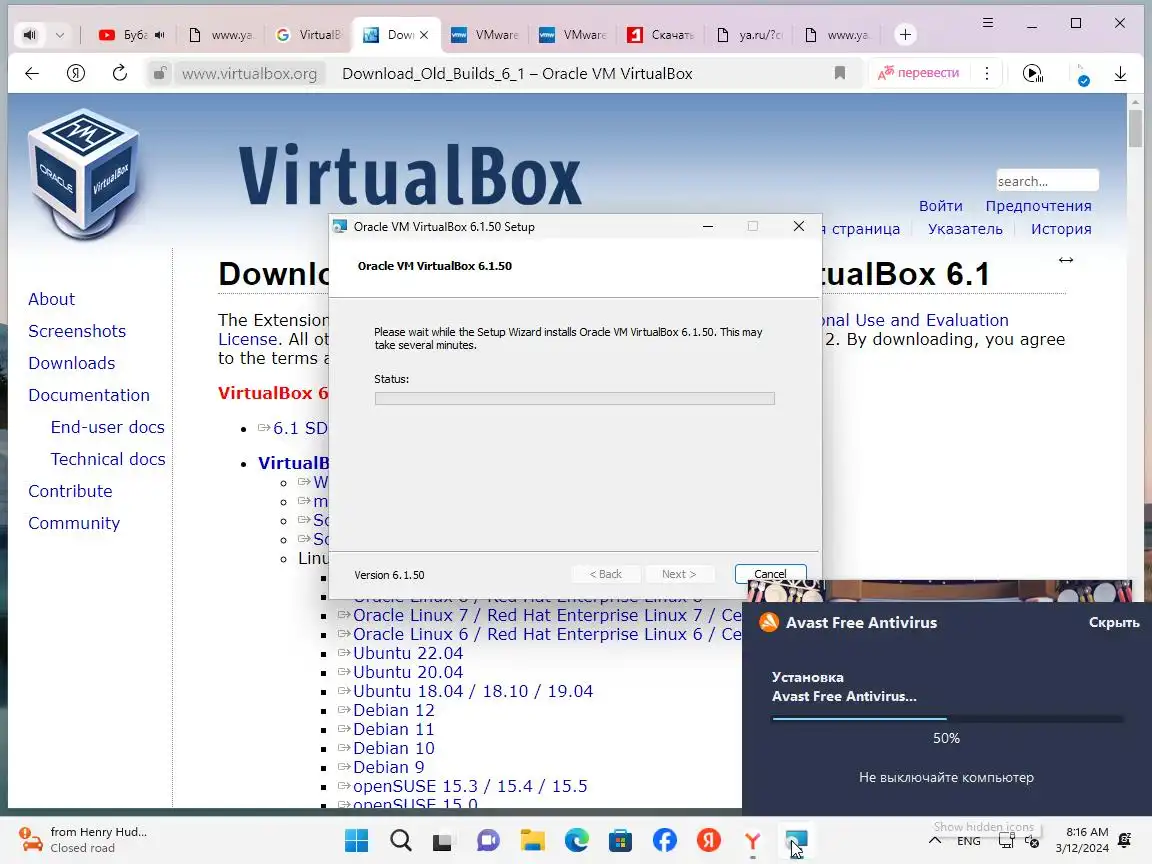Open Contribute in the sidebar
The height and width of the screenshot is (864, 1152).
click(71, 491)
